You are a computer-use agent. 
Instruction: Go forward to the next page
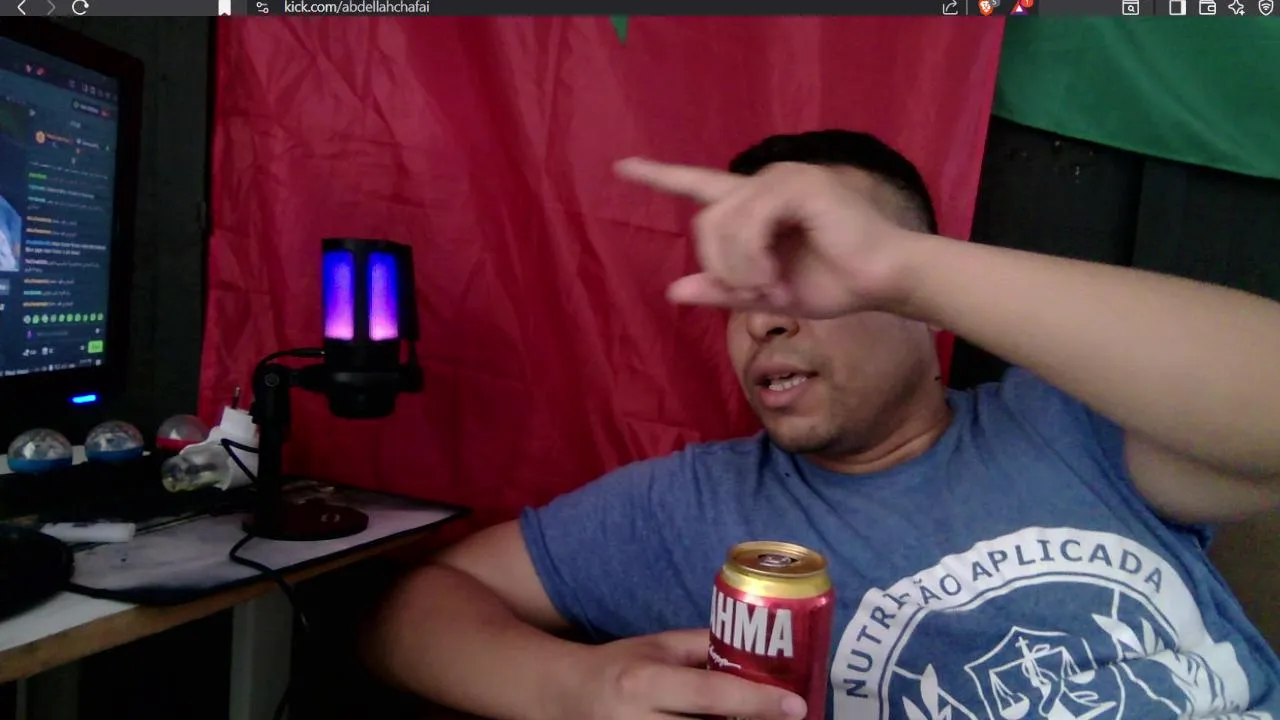click(x=51, y=7)
